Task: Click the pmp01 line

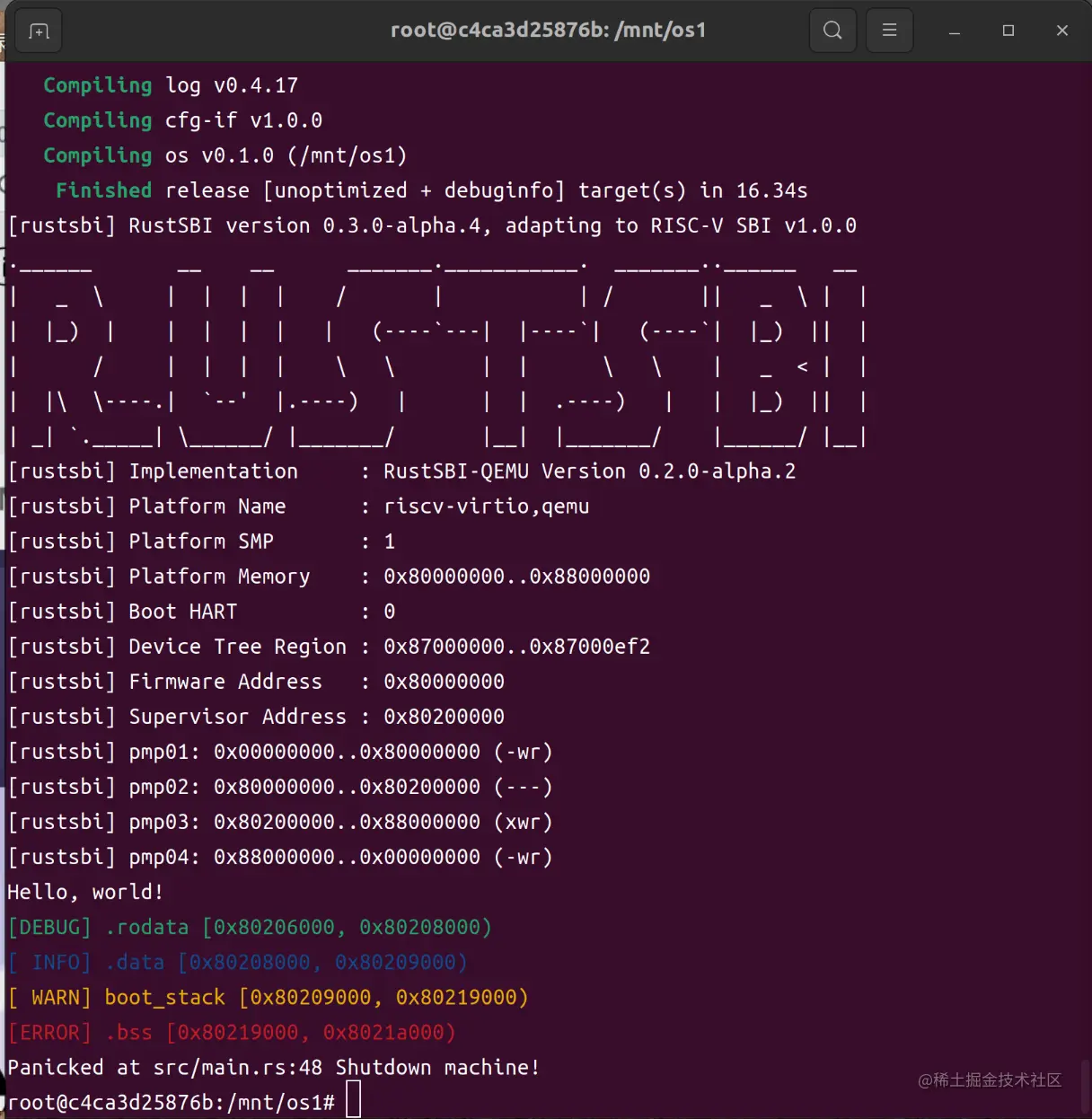Action: coord(280,752)
